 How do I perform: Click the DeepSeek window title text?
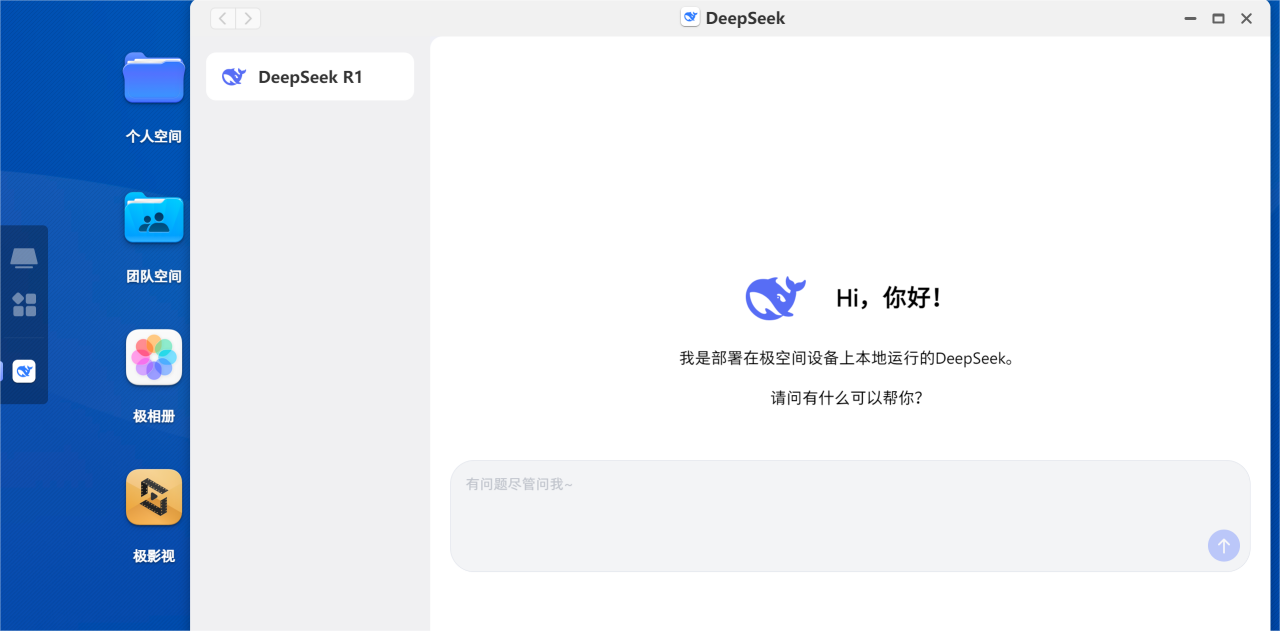(745, 18)
